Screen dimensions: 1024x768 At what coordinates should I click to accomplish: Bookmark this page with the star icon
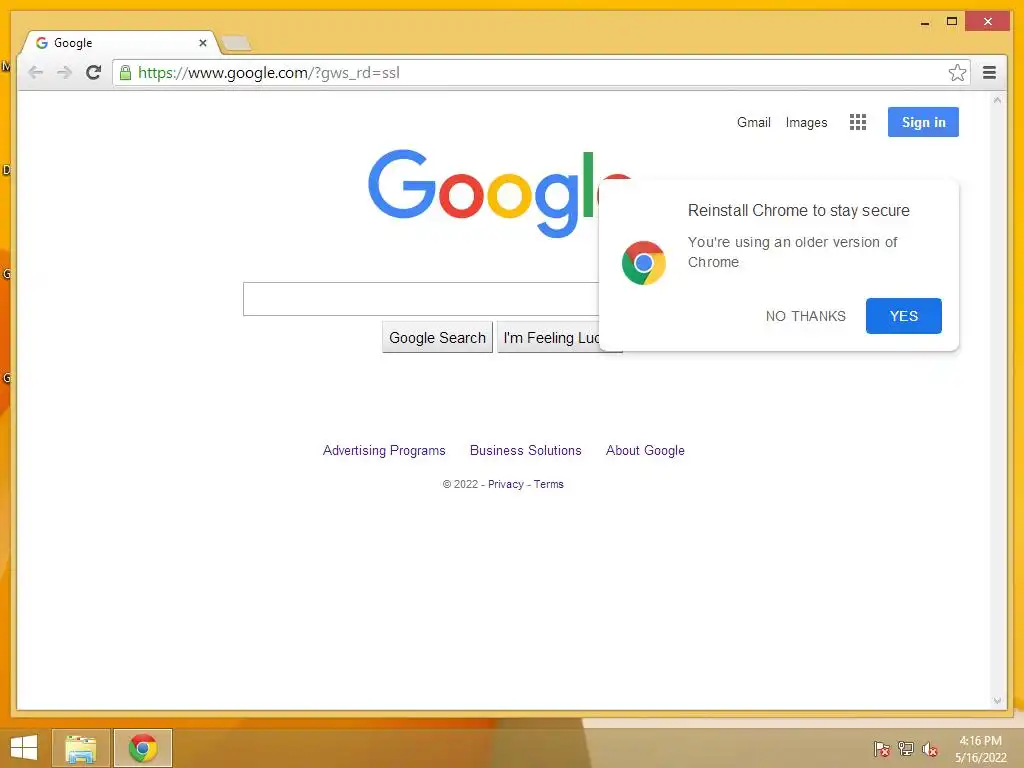pos(957,72)
